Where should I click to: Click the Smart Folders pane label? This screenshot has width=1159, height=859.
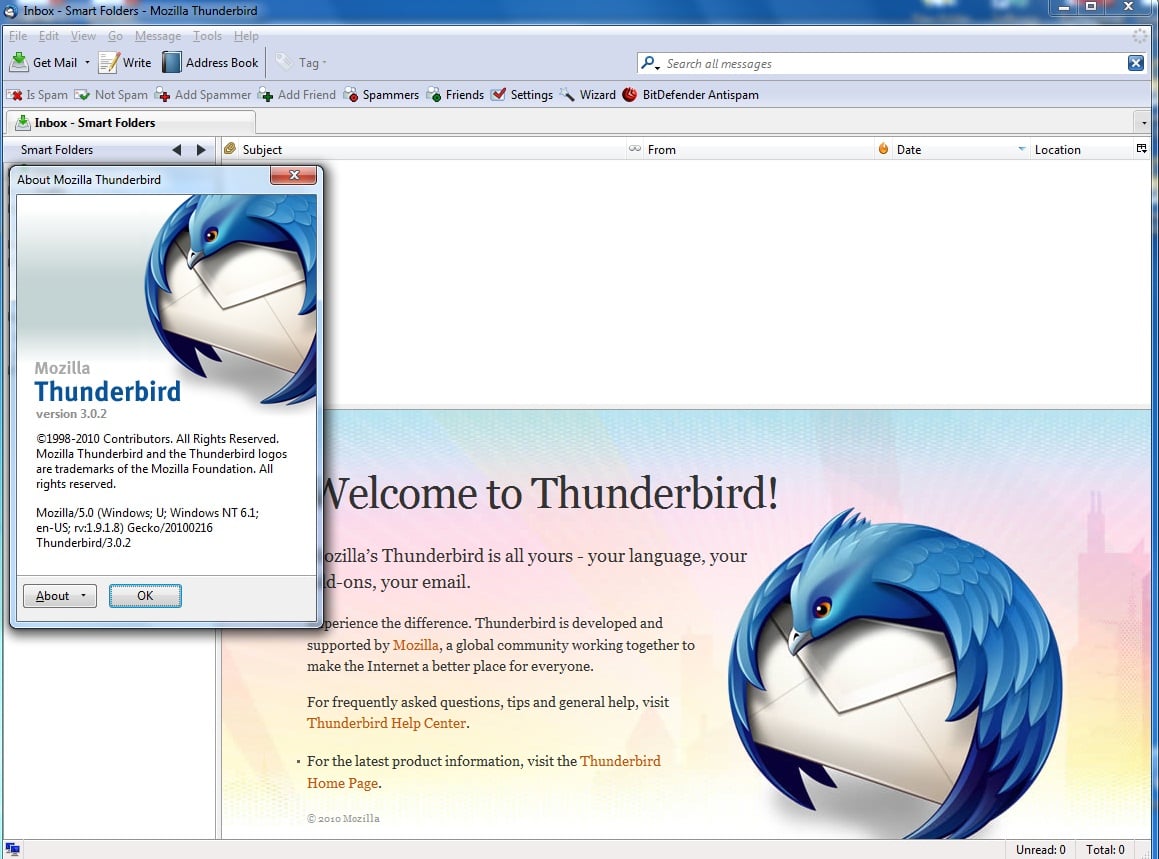(x=57, y=149)
